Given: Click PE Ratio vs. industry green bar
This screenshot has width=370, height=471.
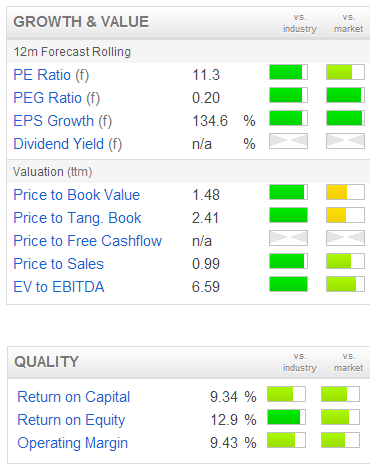Looking at the screenshot, I should tap(288, 72).
